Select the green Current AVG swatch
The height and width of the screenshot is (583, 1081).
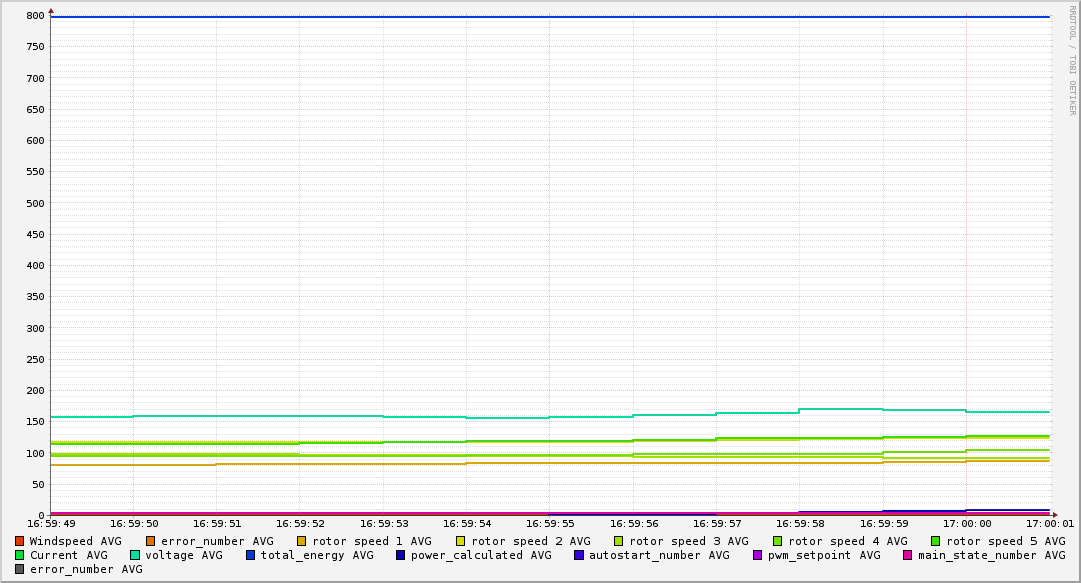20,555
